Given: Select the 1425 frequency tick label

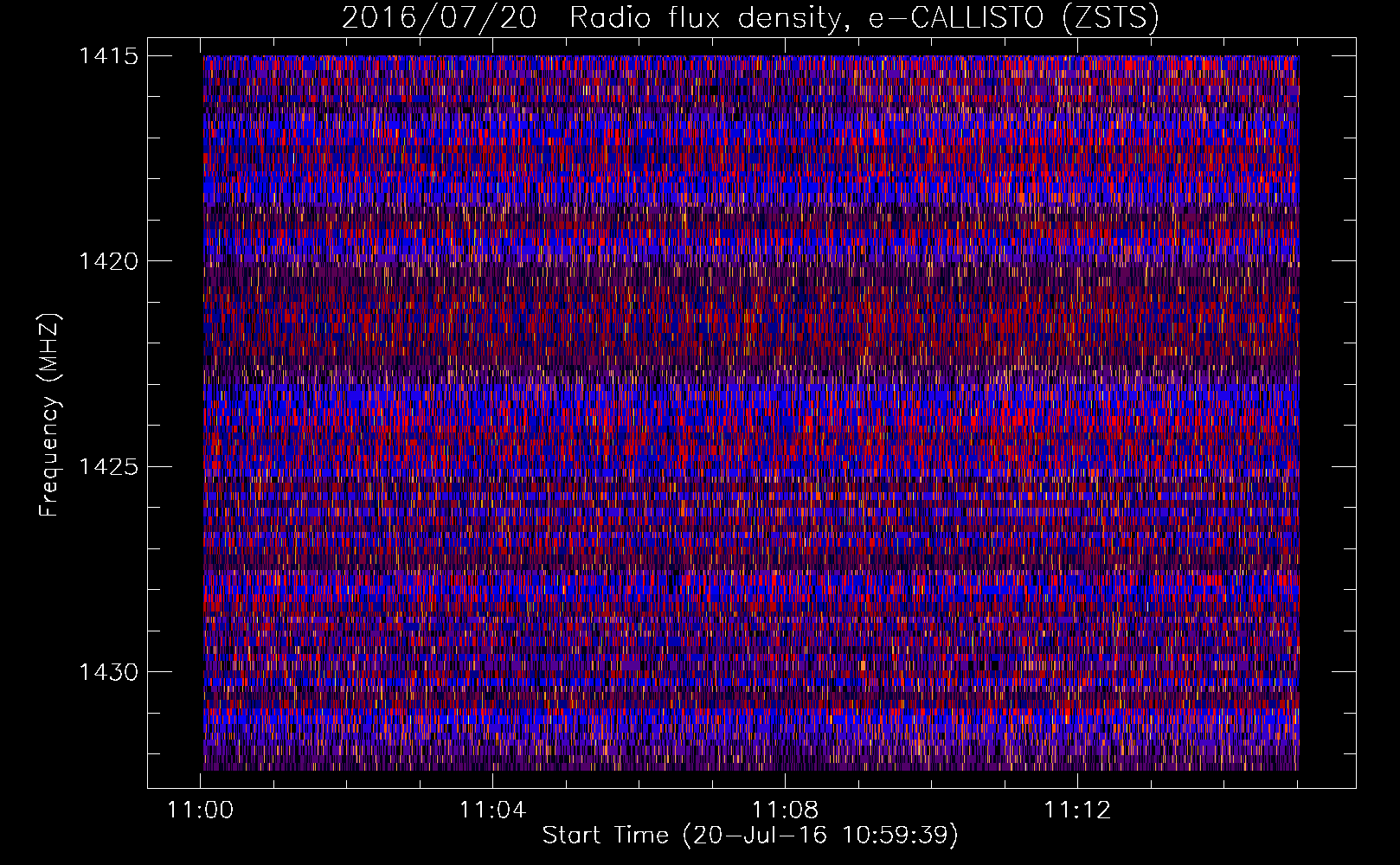Looking at the screenshot, I should coord(108,467).
